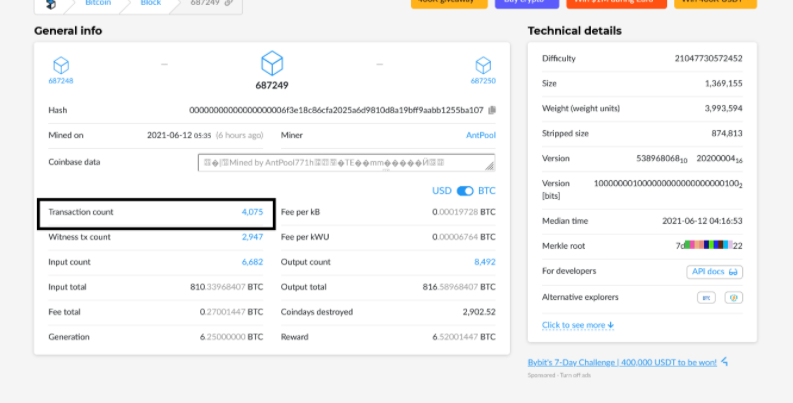Click the icon beside Bybit's 7-Day Challenge link
The height and width of the screenshot is (403, 793).
(x=725, y=362)
